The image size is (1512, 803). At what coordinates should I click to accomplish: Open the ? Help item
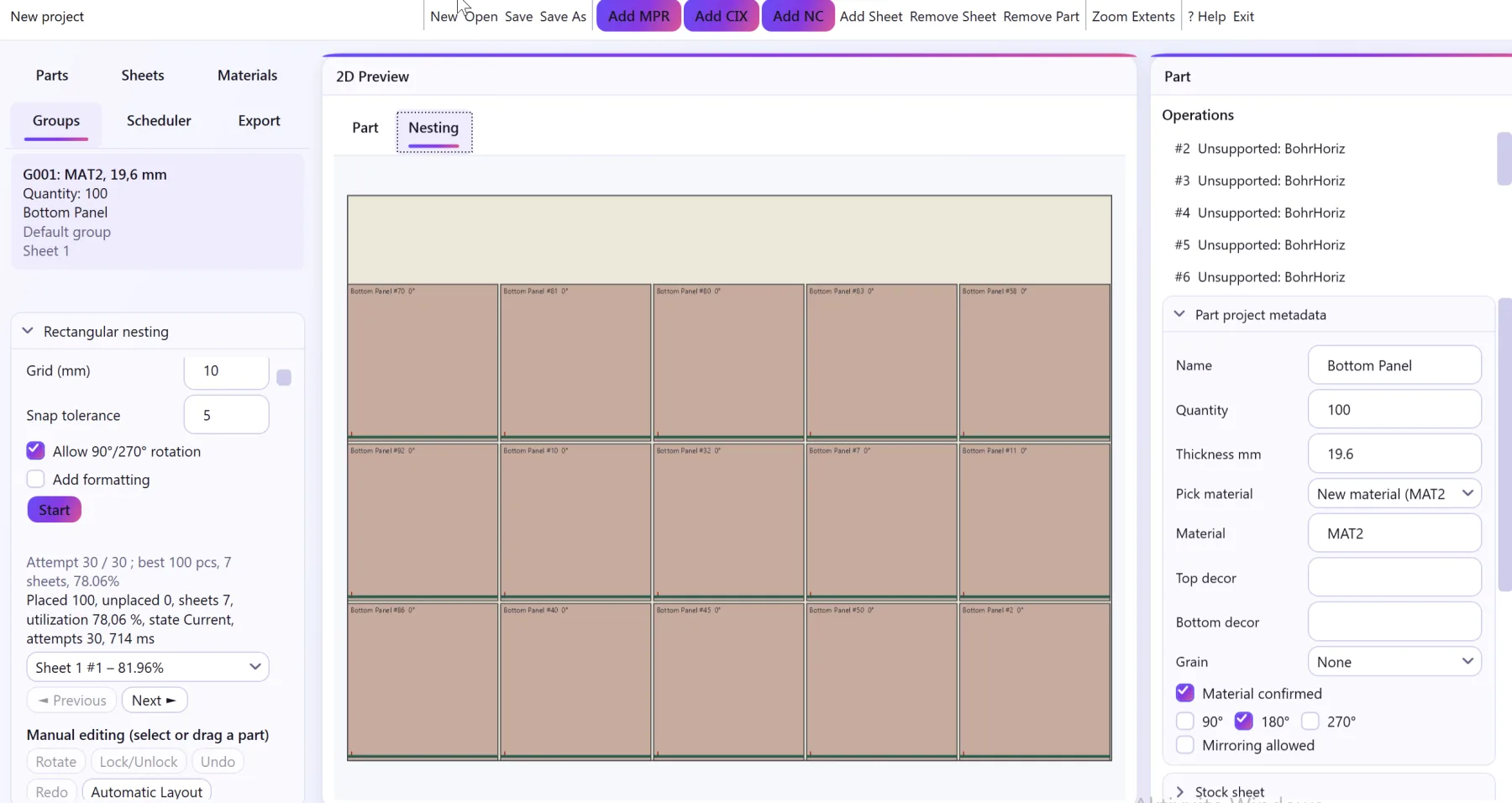click(x=1206, y=17)
